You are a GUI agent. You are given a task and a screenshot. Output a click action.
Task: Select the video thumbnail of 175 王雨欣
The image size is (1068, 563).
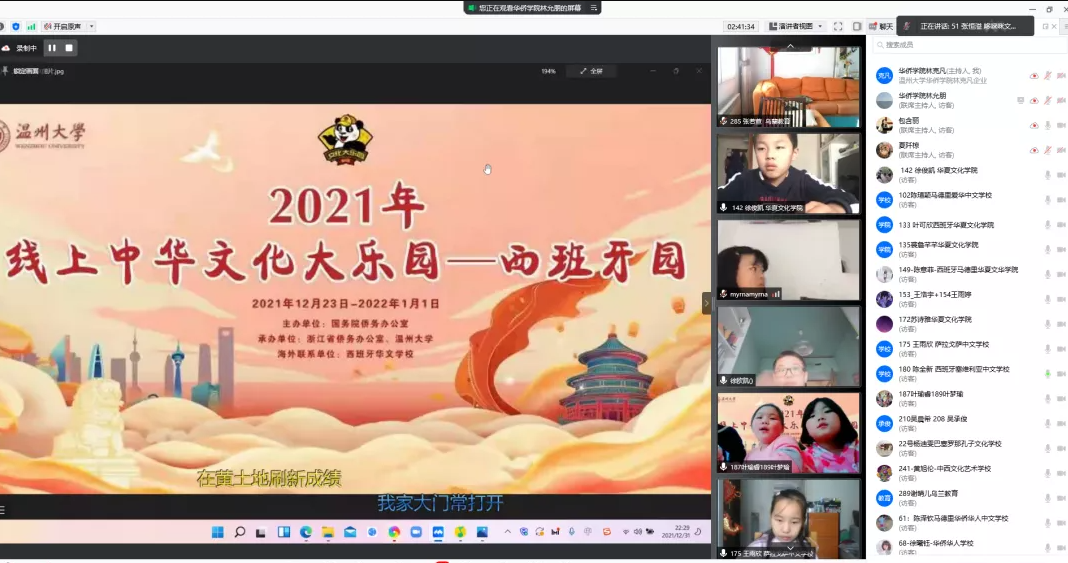tap(789, 519)
